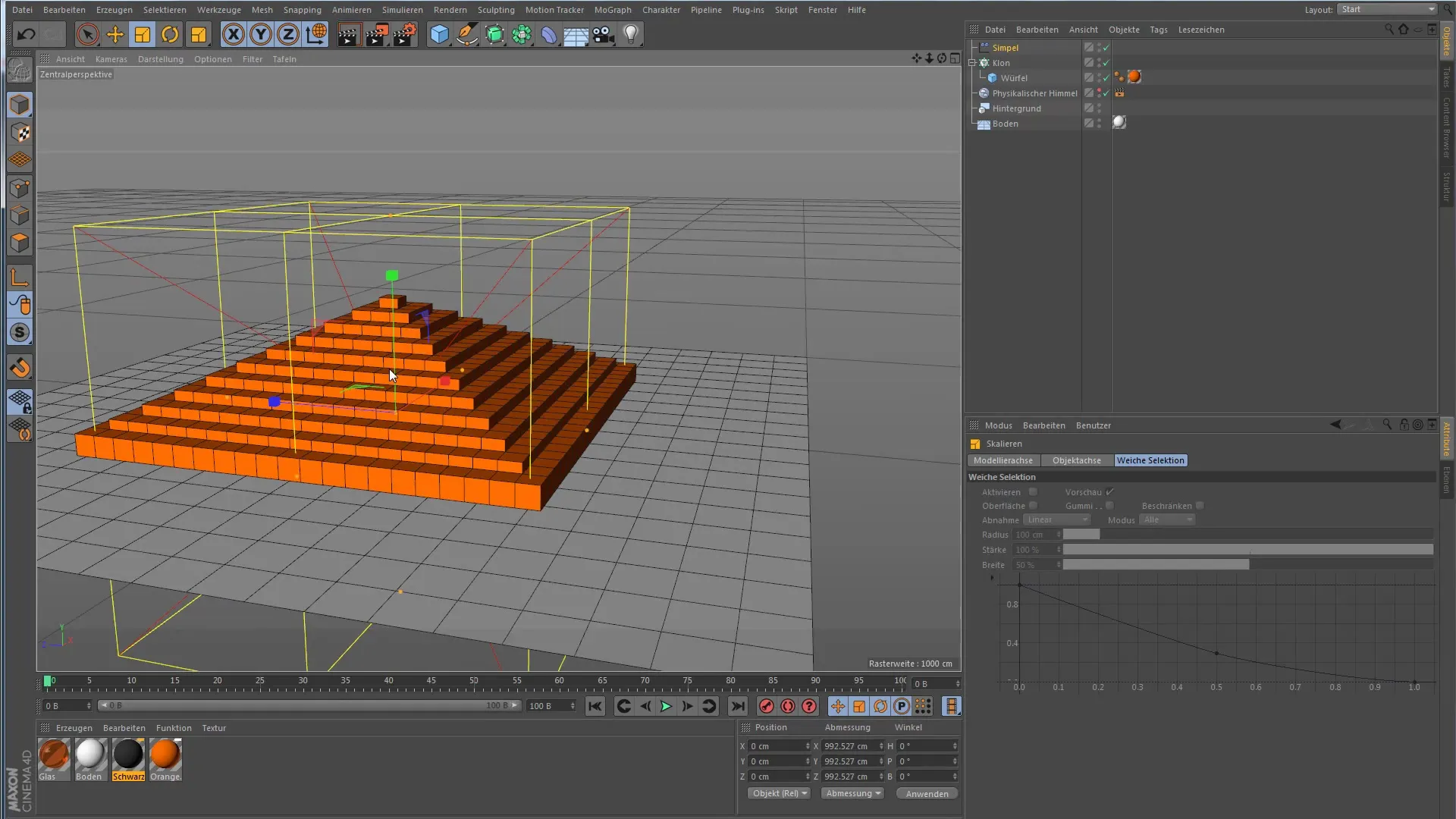Toggle Vorschau checkbox

[x=1109, y=492]
